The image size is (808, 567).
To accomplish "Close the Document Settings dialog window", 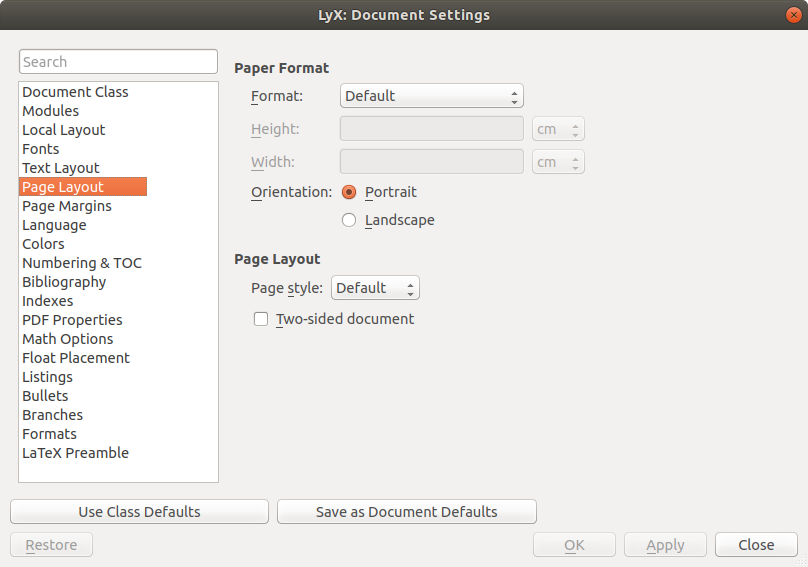I will tap(793, 15).
